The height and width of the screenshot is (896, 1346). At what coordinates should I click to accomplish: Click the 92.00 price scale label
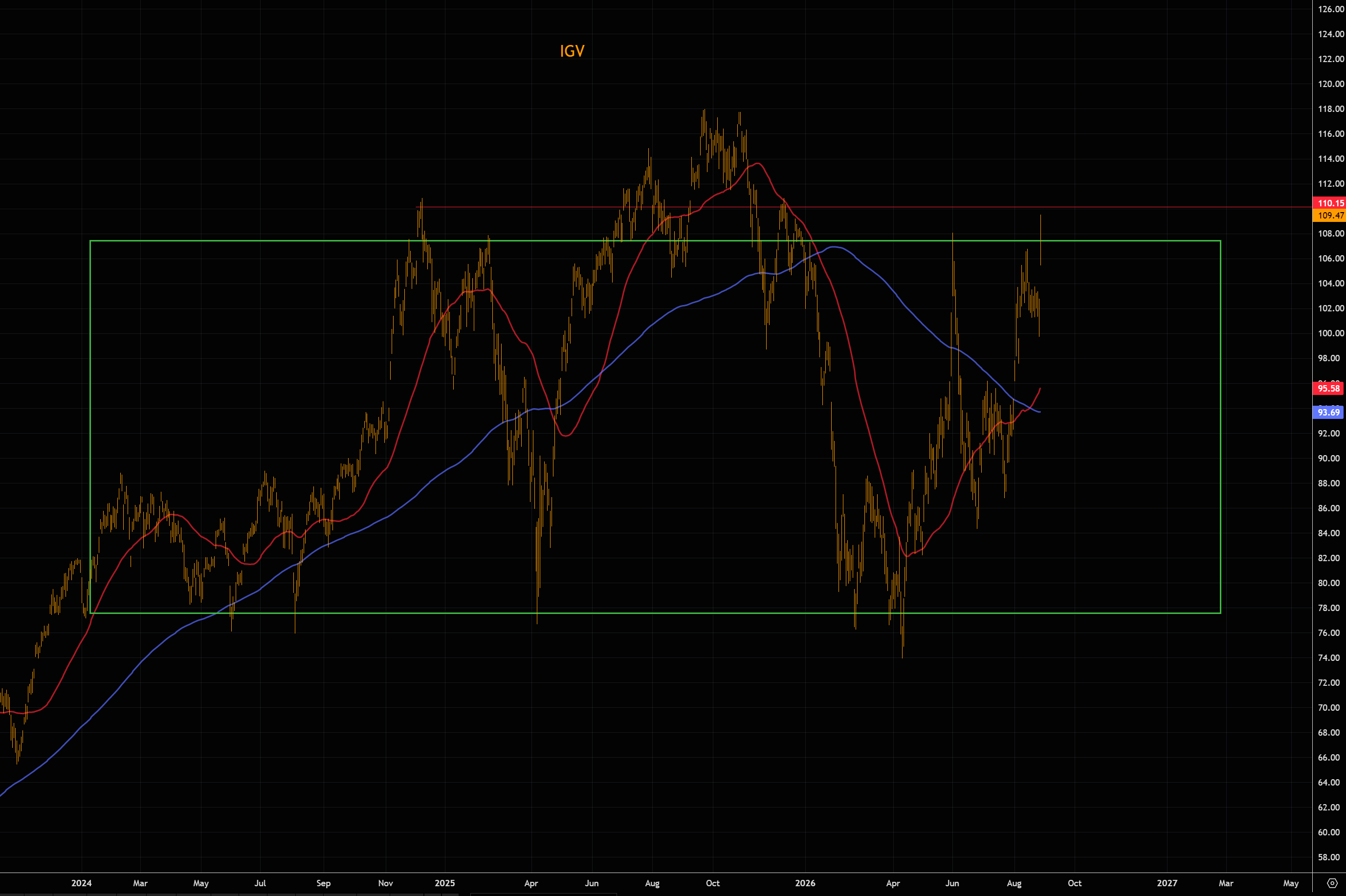tap(1329, 433)
